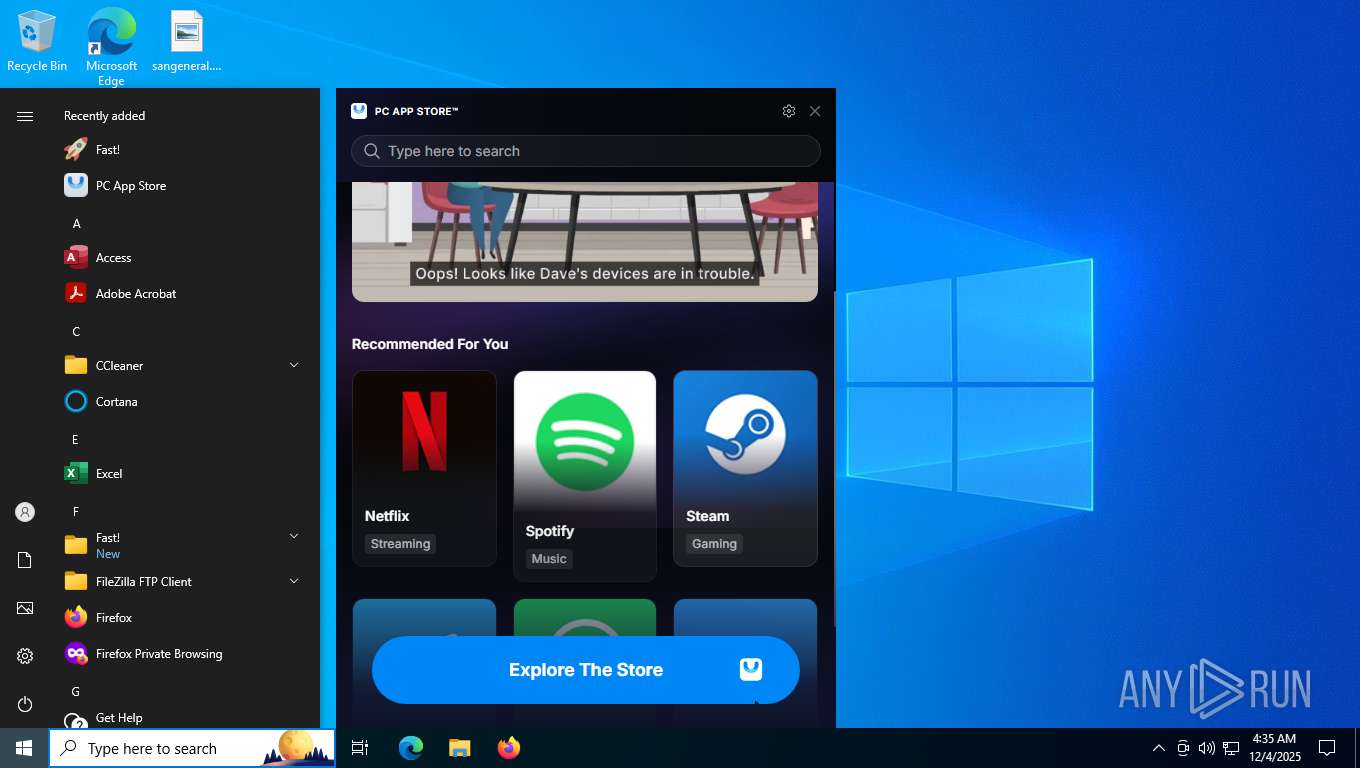Screen dimensions: 1360x768
Task: Open Microsoft Edge on taskbar
Action: click(410, 748)
